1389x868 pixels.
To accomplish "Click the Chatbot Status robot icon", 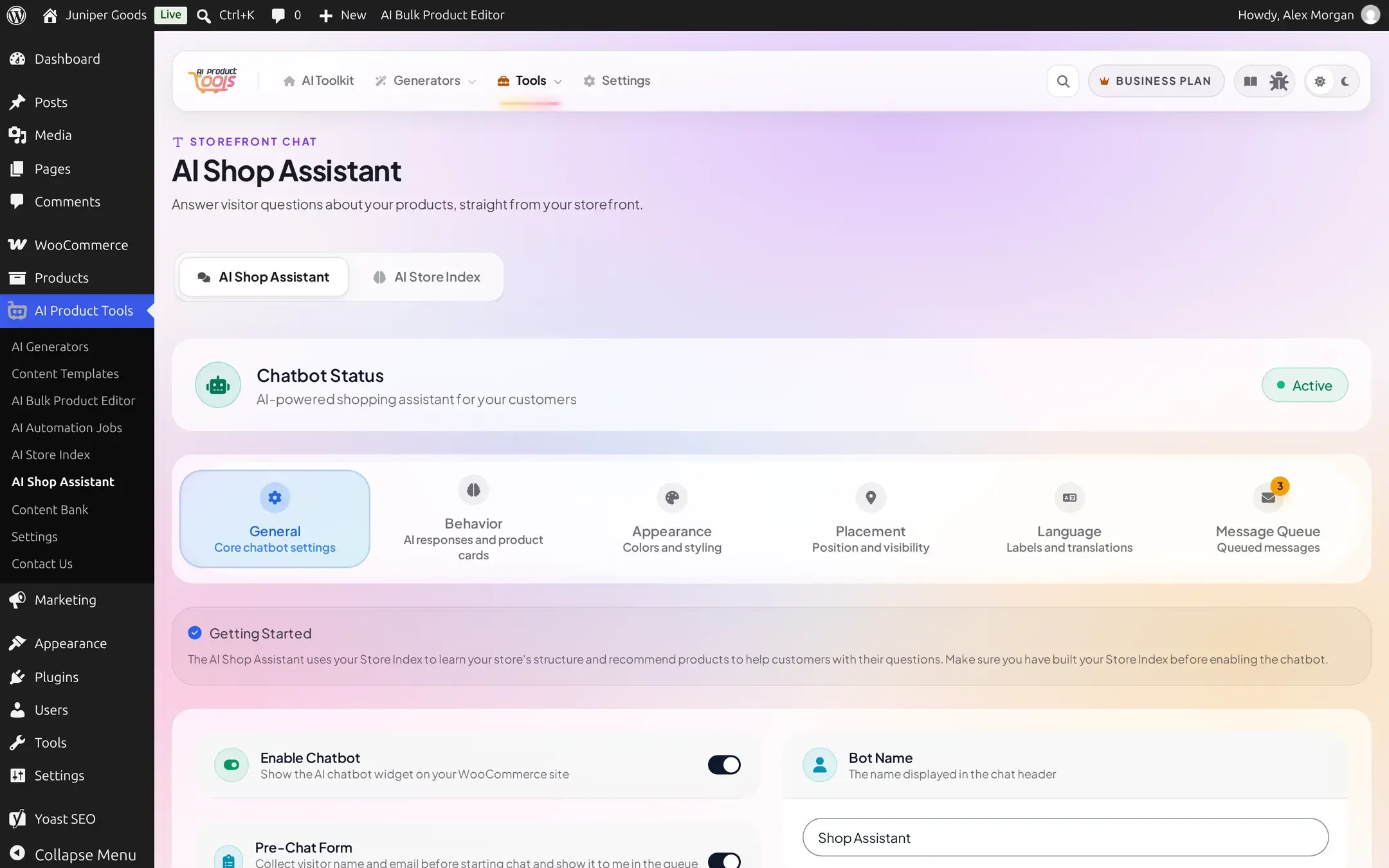I will point(218,385).
